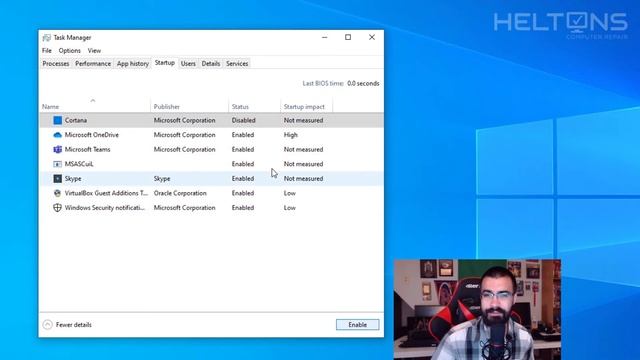The width and height of the screenshot is (640, 360).
Task: Maximize the Task Manager window
Action: point(348,37)
